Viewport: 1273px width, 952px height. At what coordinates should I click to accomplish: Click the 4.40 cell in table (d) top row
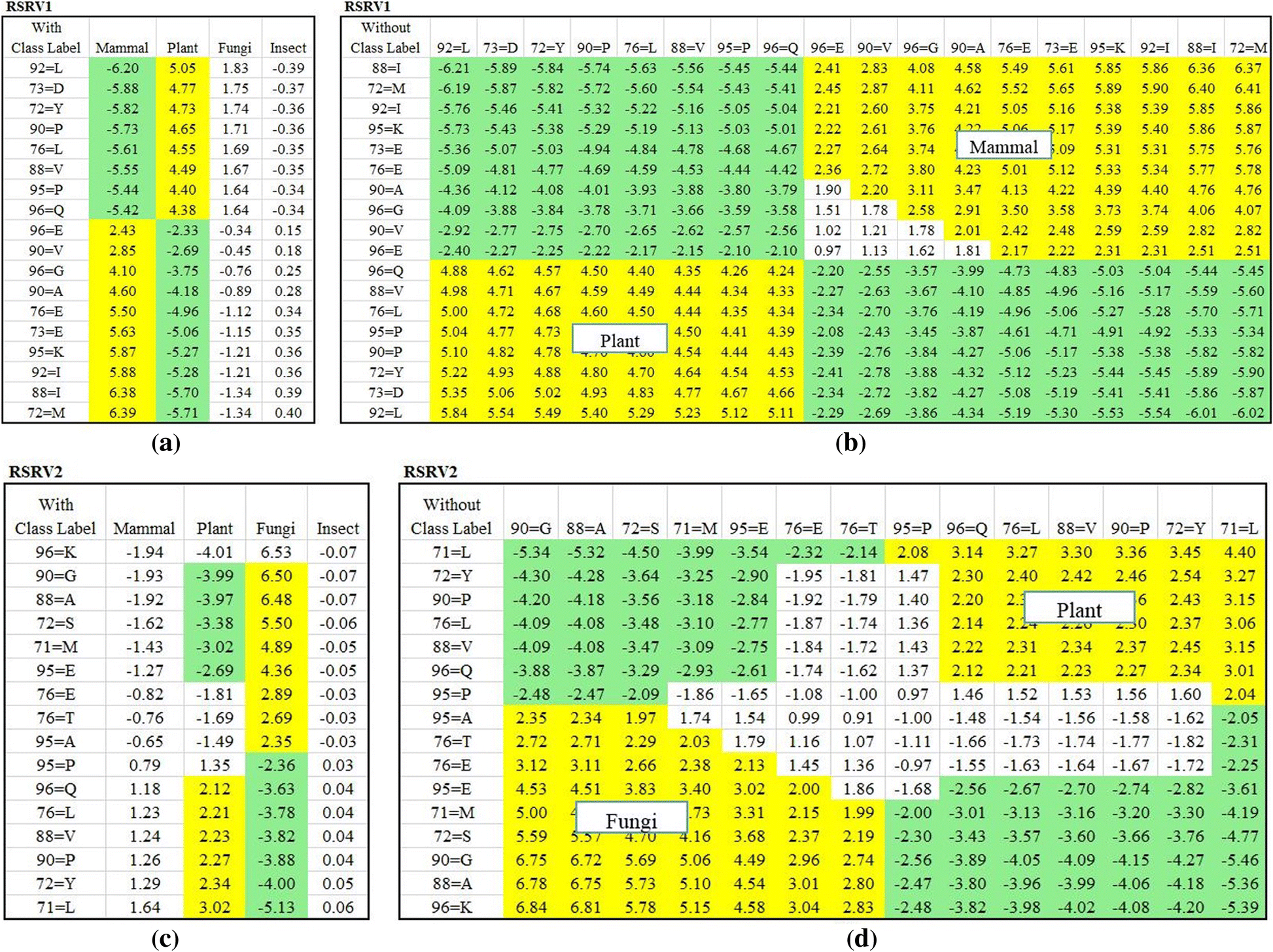click(1240, 552)
